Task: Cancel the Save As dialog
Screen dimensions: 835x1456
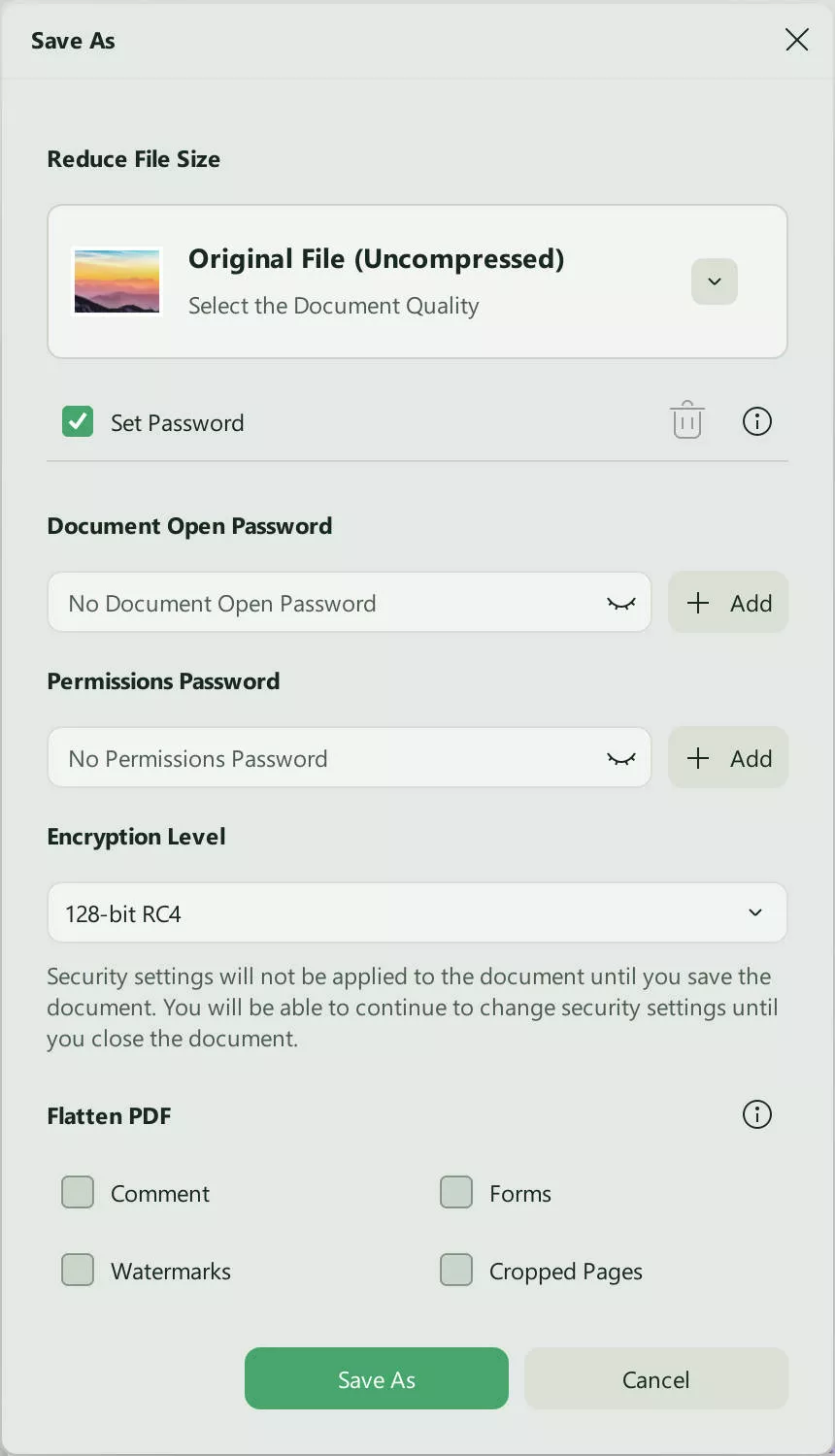Action: 655,1378
